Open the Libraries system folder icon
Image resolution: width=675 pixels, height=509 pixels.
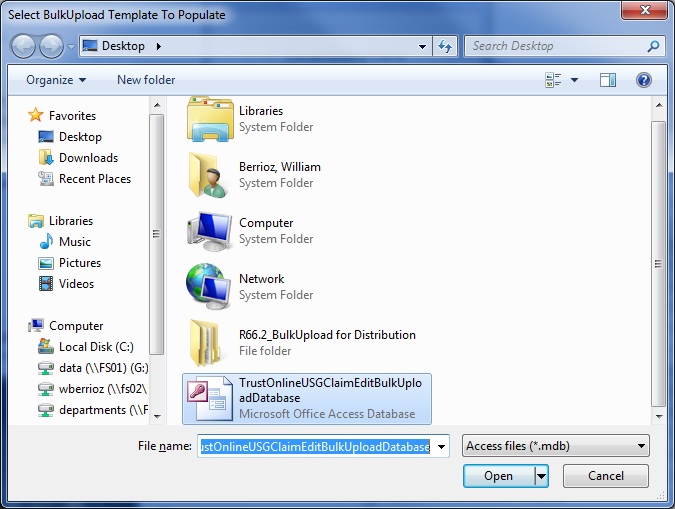[210, 119]
